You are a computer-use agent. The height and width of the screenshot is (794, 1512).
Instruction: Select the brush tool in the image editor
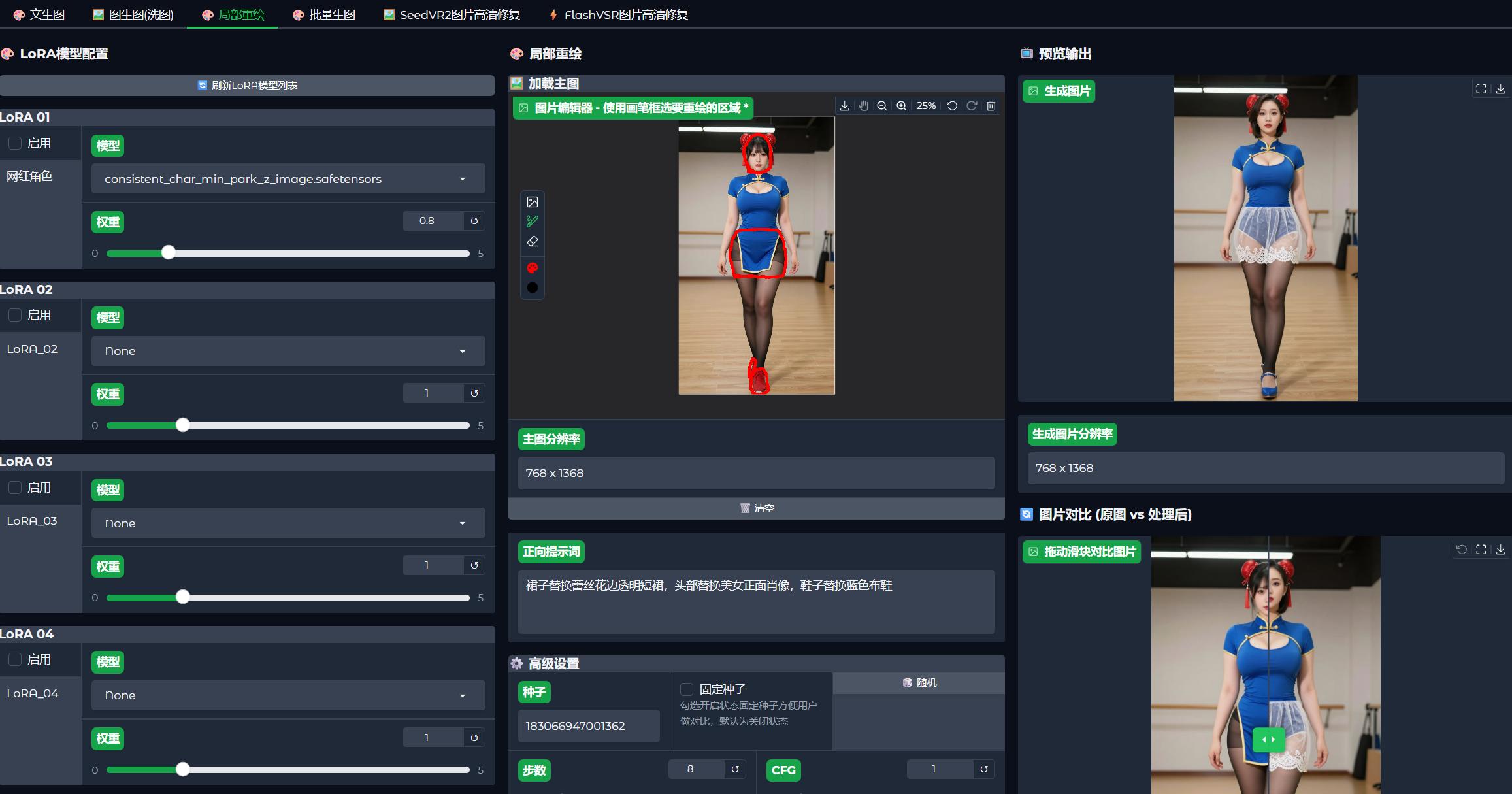[x=533, y=221]
